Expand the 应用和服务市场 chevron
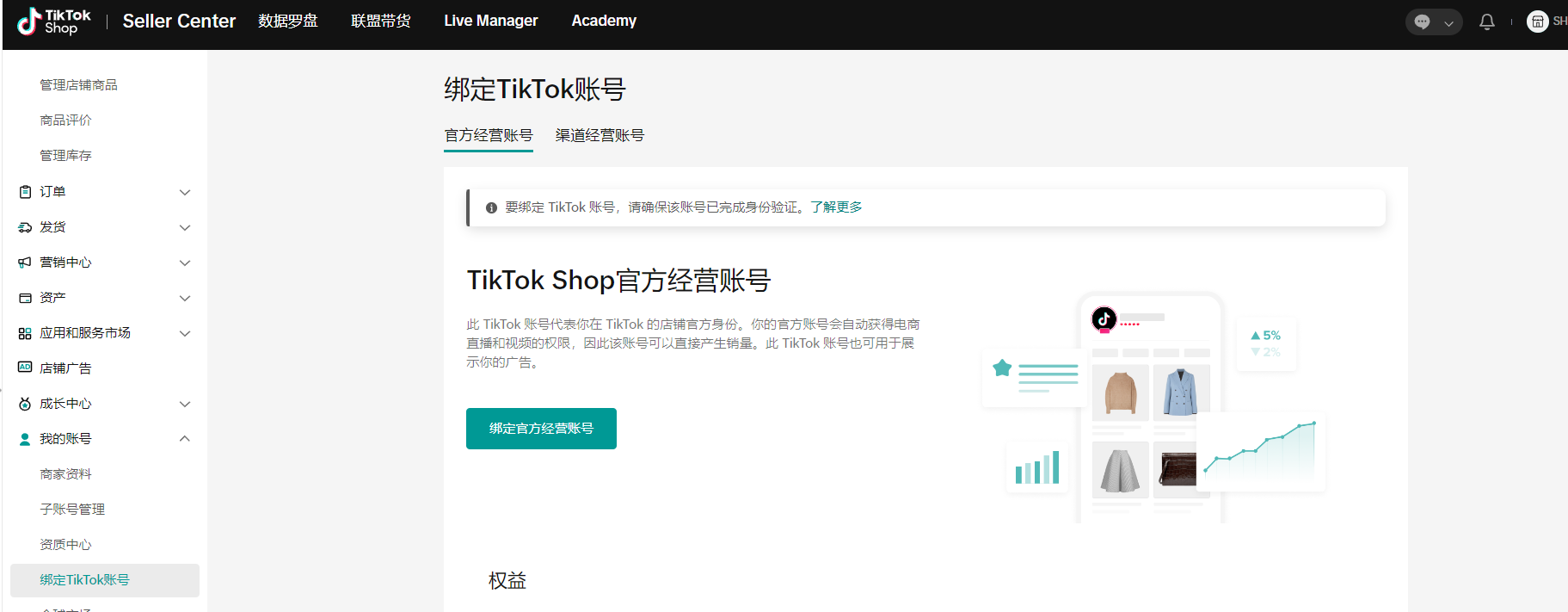This screenshot has width=1568, height=612. (x=184, y=333)
